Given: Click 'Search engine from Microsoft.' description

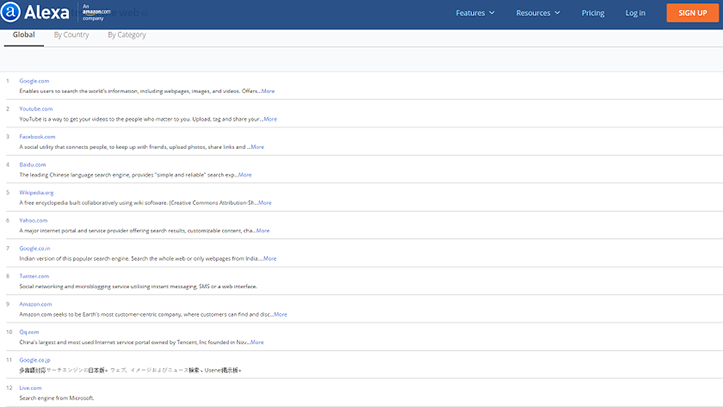Looking at the screenshot, I should coord(57,398).
